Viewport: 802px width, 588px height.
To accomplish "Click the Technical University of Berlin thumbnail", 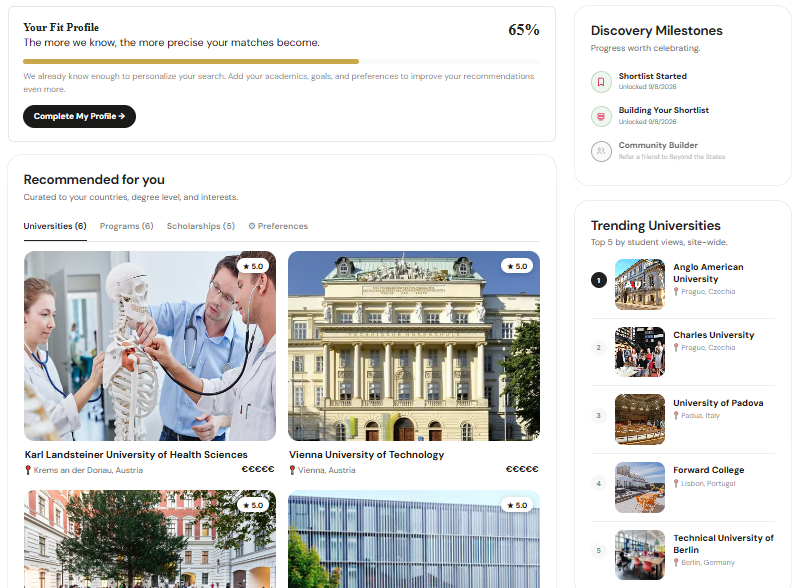I will [640, 555].
